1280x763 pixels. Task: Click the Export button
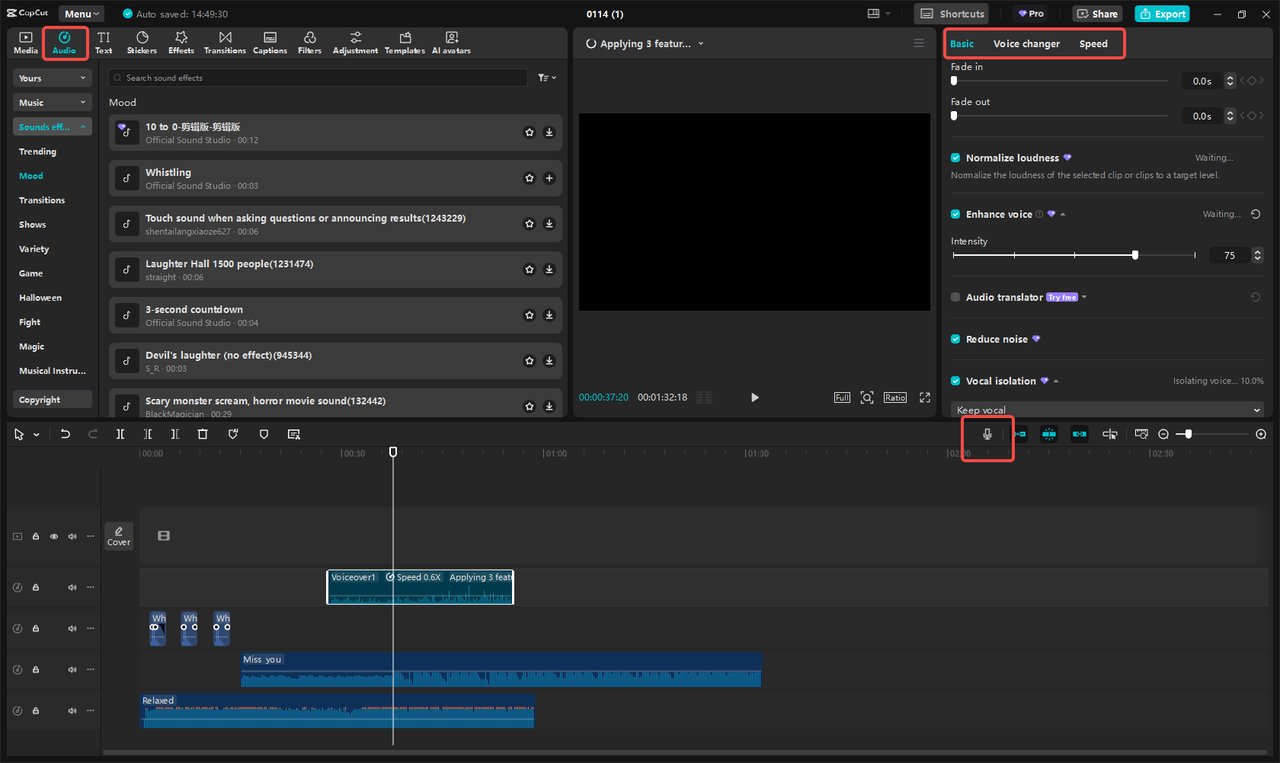(1162, 13)
